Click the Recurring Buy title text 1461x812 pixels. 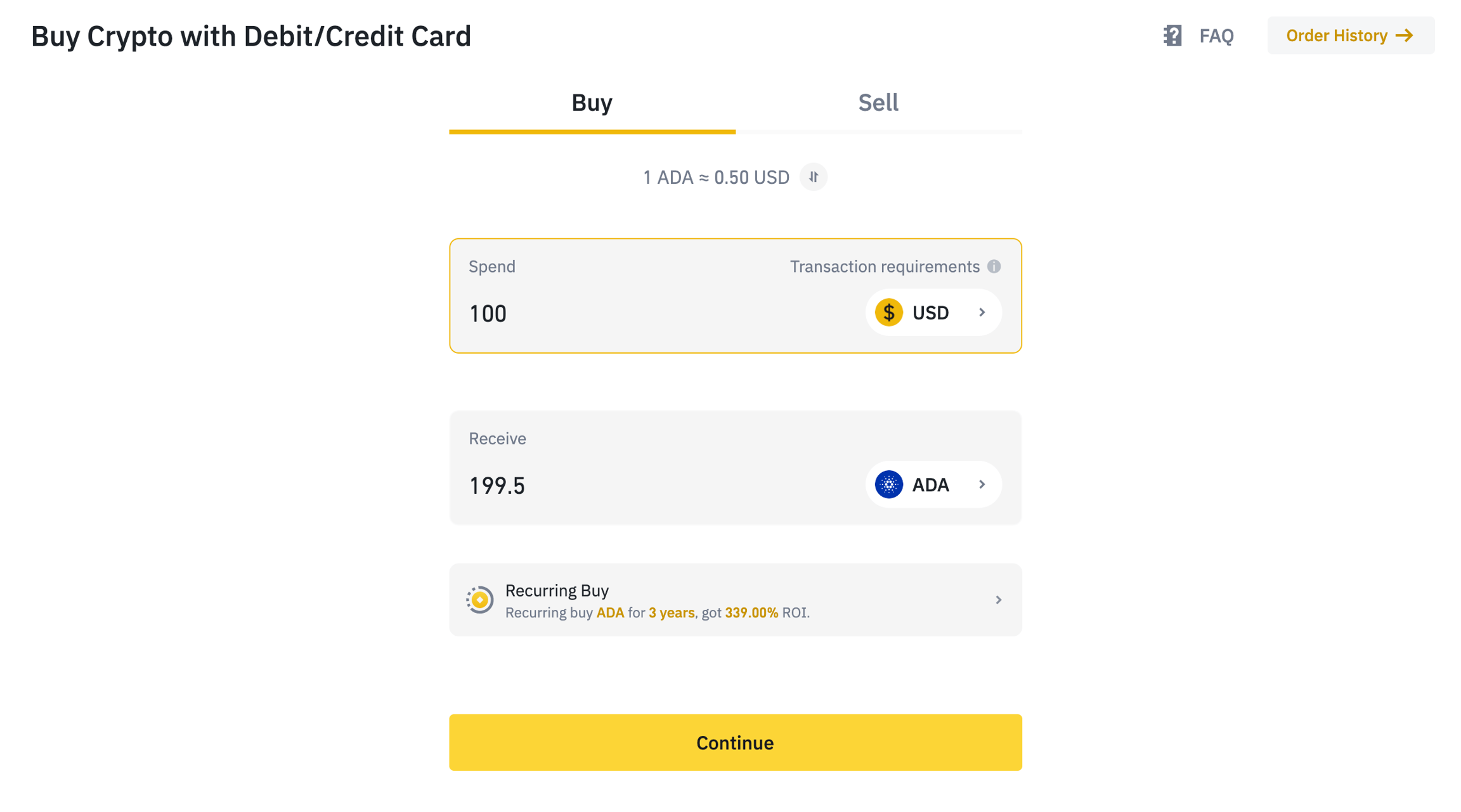pos(557,590)
